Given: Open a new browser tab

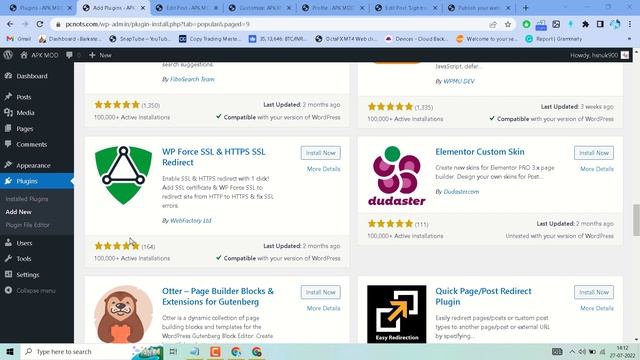Looking at the screenshot, I should pyautogui.click(x=526, y=8).
